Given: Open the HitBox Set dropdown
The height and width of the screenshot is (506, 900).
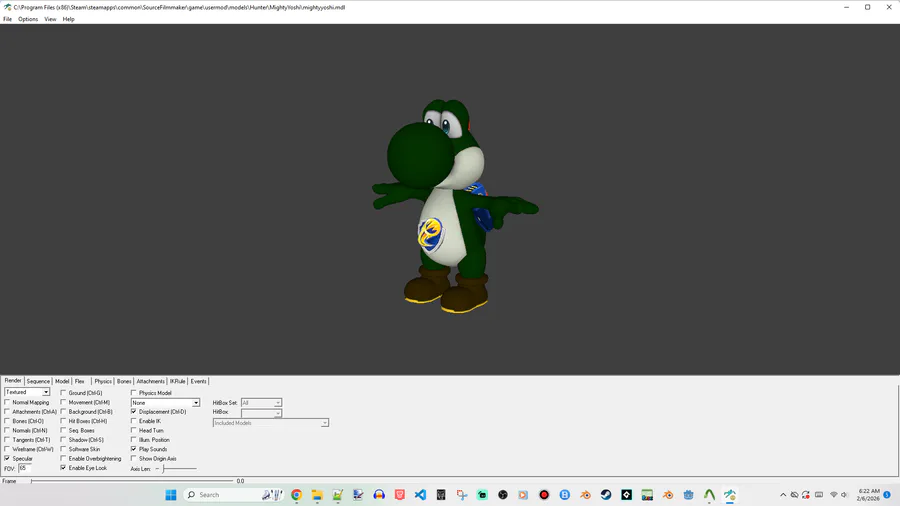Looking at the screenshot, I should click(261, 403).
